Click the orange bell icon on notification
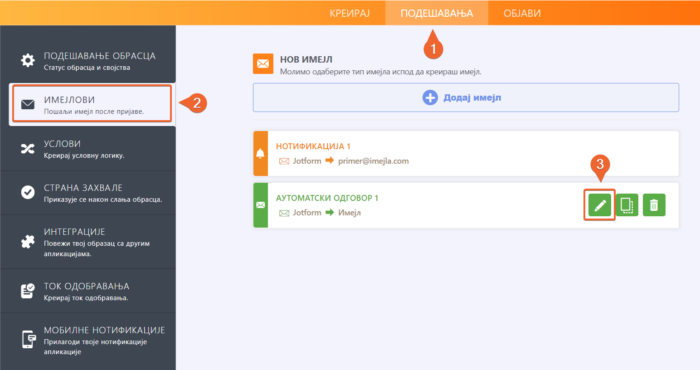700x370 pixels. click(260, 154)
